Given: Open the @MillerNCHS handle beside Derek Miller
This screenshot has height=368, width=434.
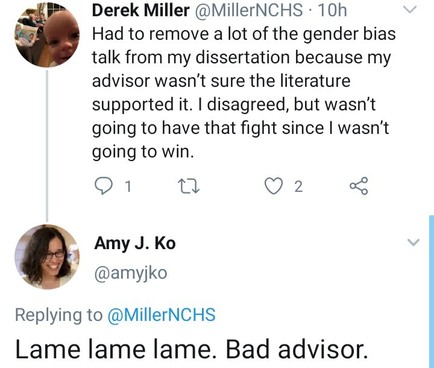Looking at the screenshot, I should 247,10.
